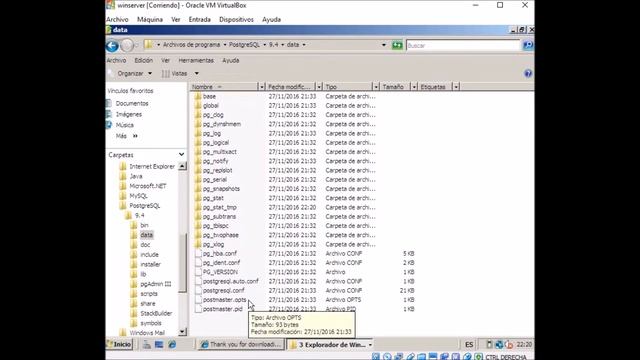Click the forward navigation arrow button
Image resolution: width=640 pixels, height=360 pixels.
[x=127, y=46]
